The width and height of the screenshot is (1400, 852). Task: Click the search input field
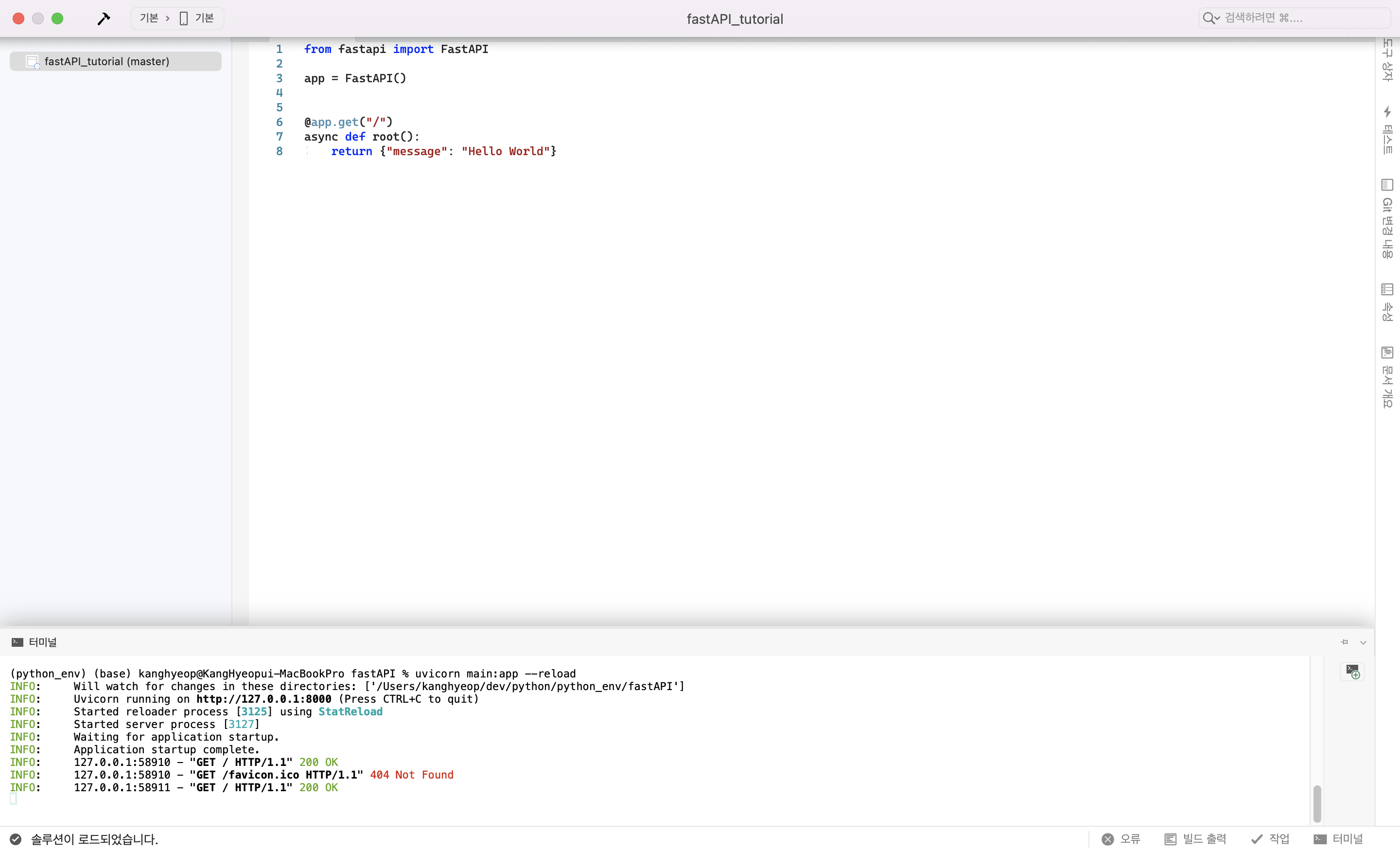(1301, 18)
